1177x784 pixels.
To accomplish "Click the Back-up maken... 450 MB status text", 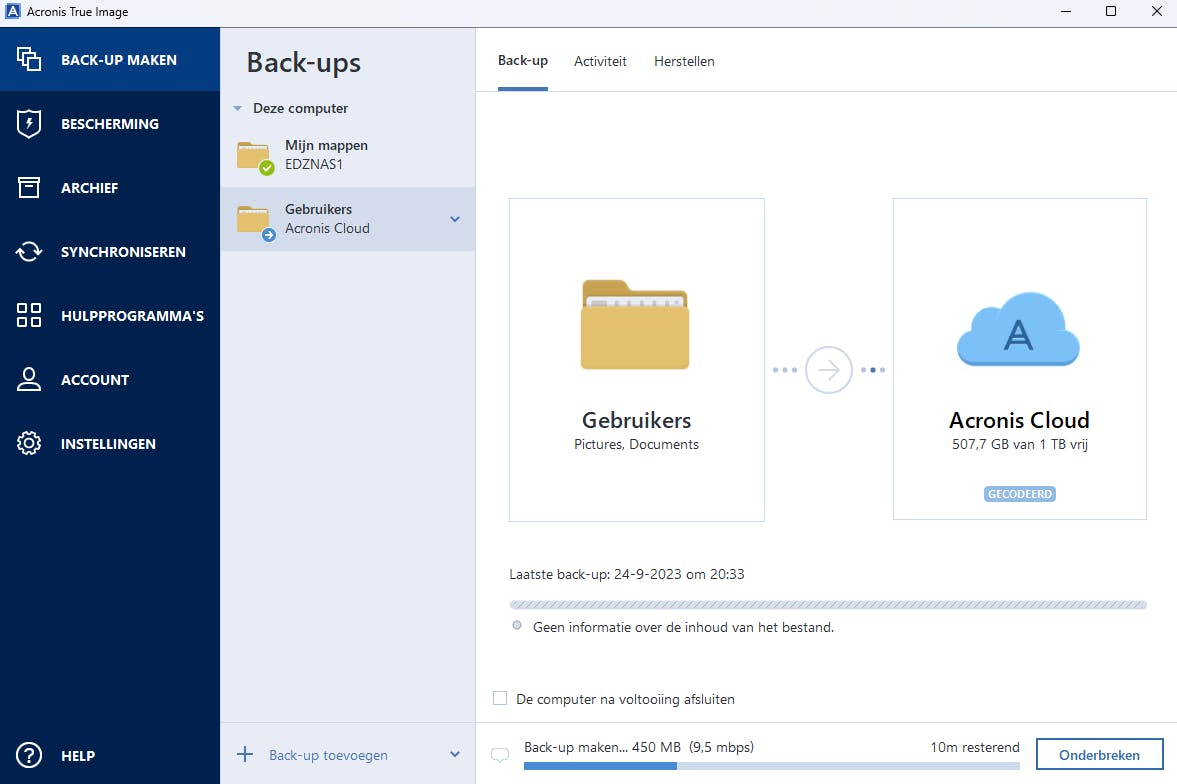I will click(639, 747).
